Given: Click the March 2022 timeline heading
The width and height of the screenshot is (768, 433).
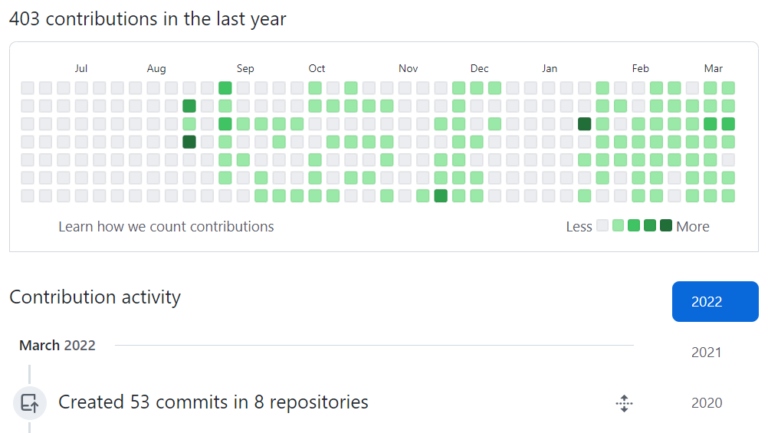Looking at the screenshot, I should 57,345.
